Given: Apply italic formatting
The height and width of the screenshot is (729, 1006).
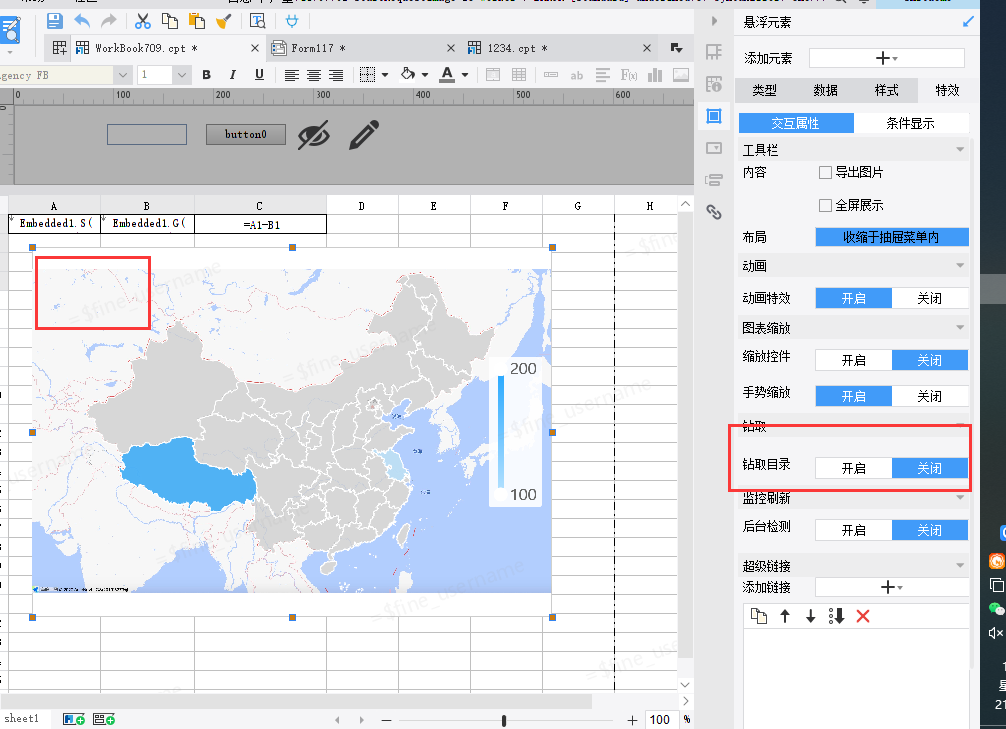Looking at the screenshot, I should 233,75.
